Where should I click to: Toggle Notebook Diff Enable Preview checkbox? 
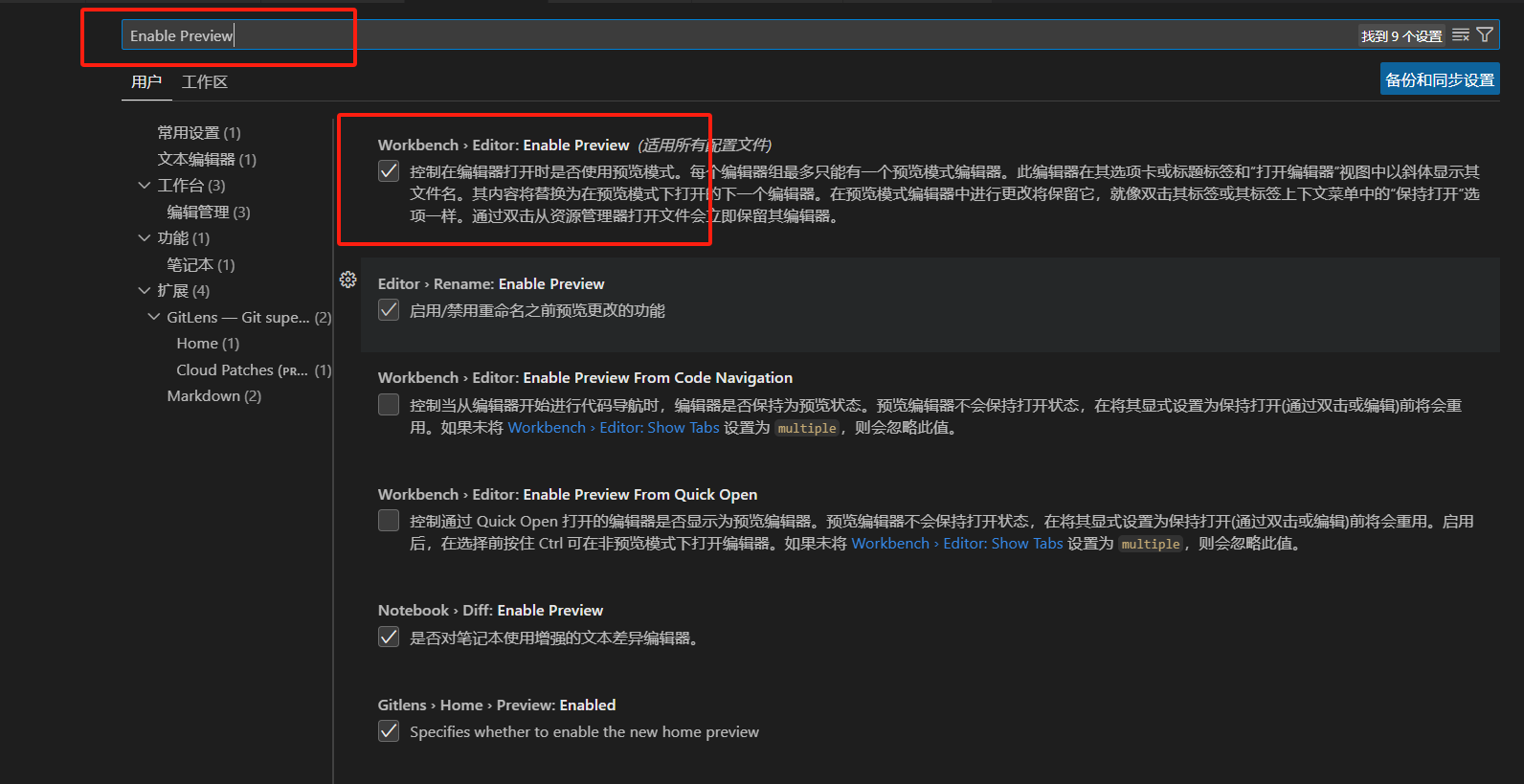(389, 638)
